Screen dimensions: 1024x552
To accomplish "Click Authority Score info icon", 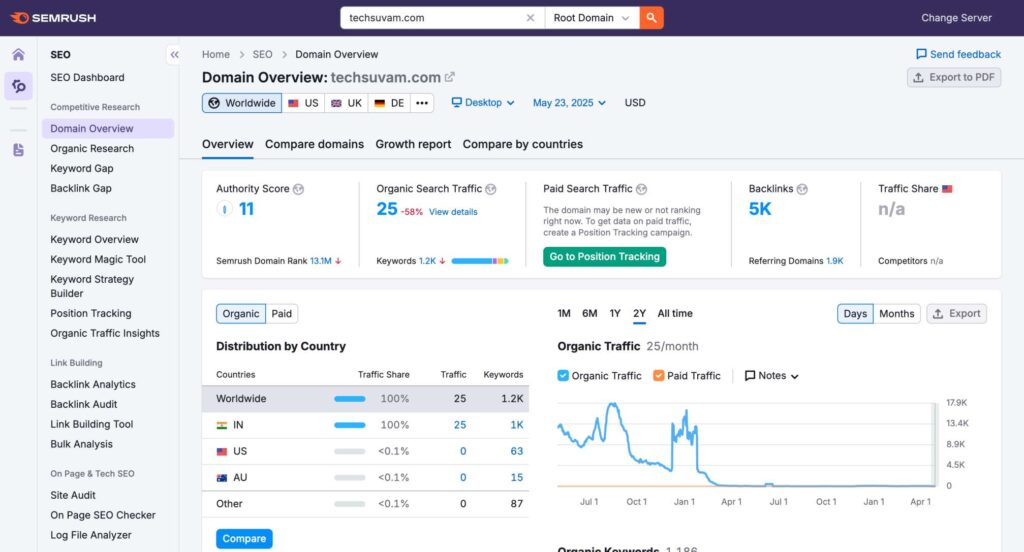I will [298, 189].
